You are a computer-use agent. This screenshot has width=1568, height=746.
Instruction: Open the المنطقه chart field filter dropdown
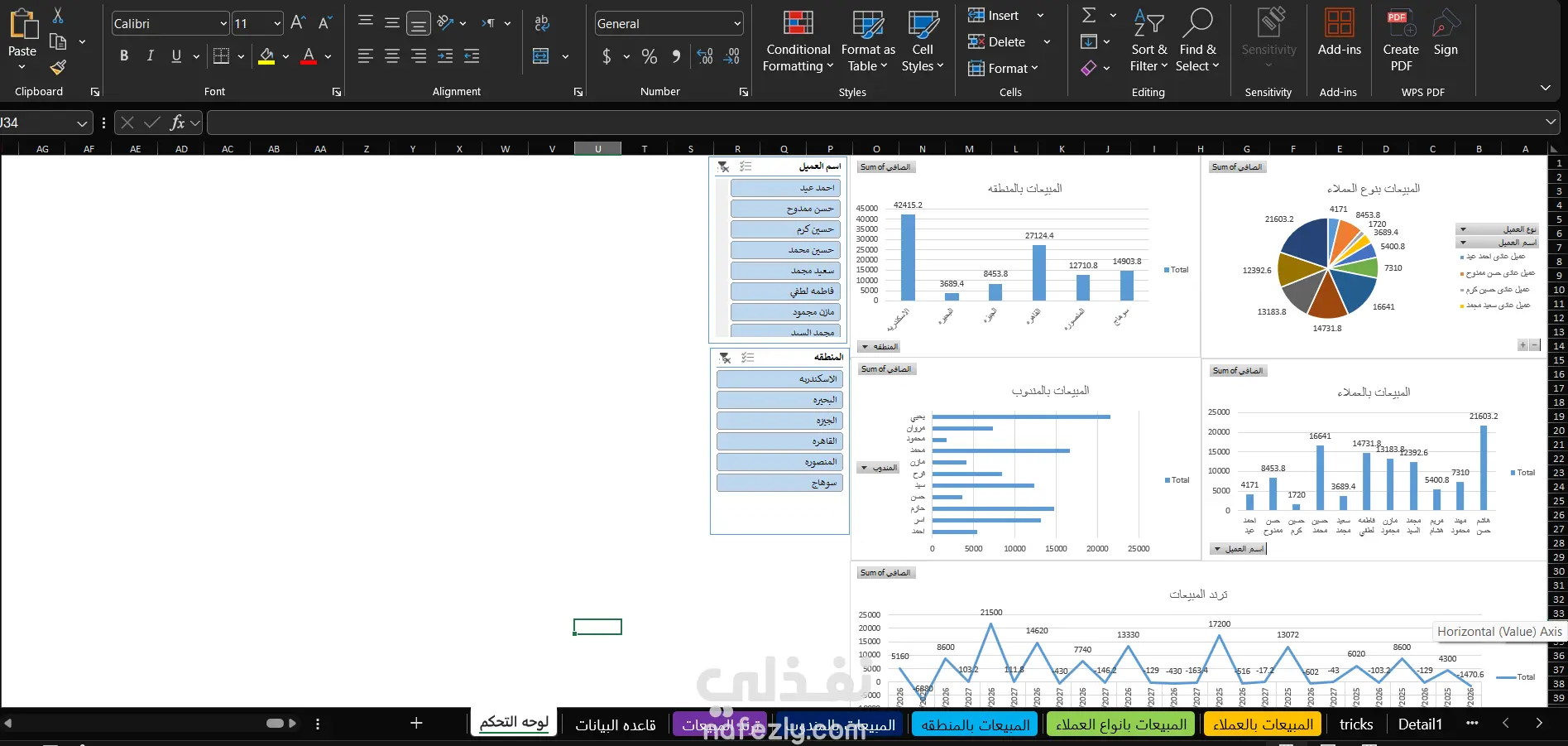pyautogui.click(x=879, y=347)
